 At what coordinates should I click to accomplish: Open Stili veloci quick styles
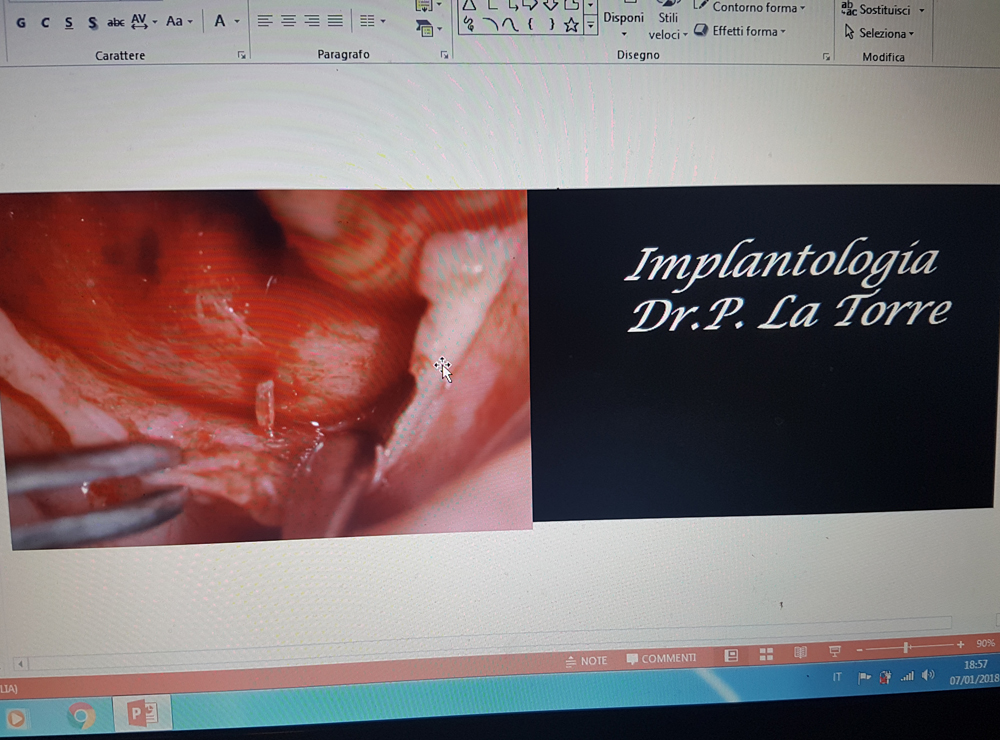(668, 26)
